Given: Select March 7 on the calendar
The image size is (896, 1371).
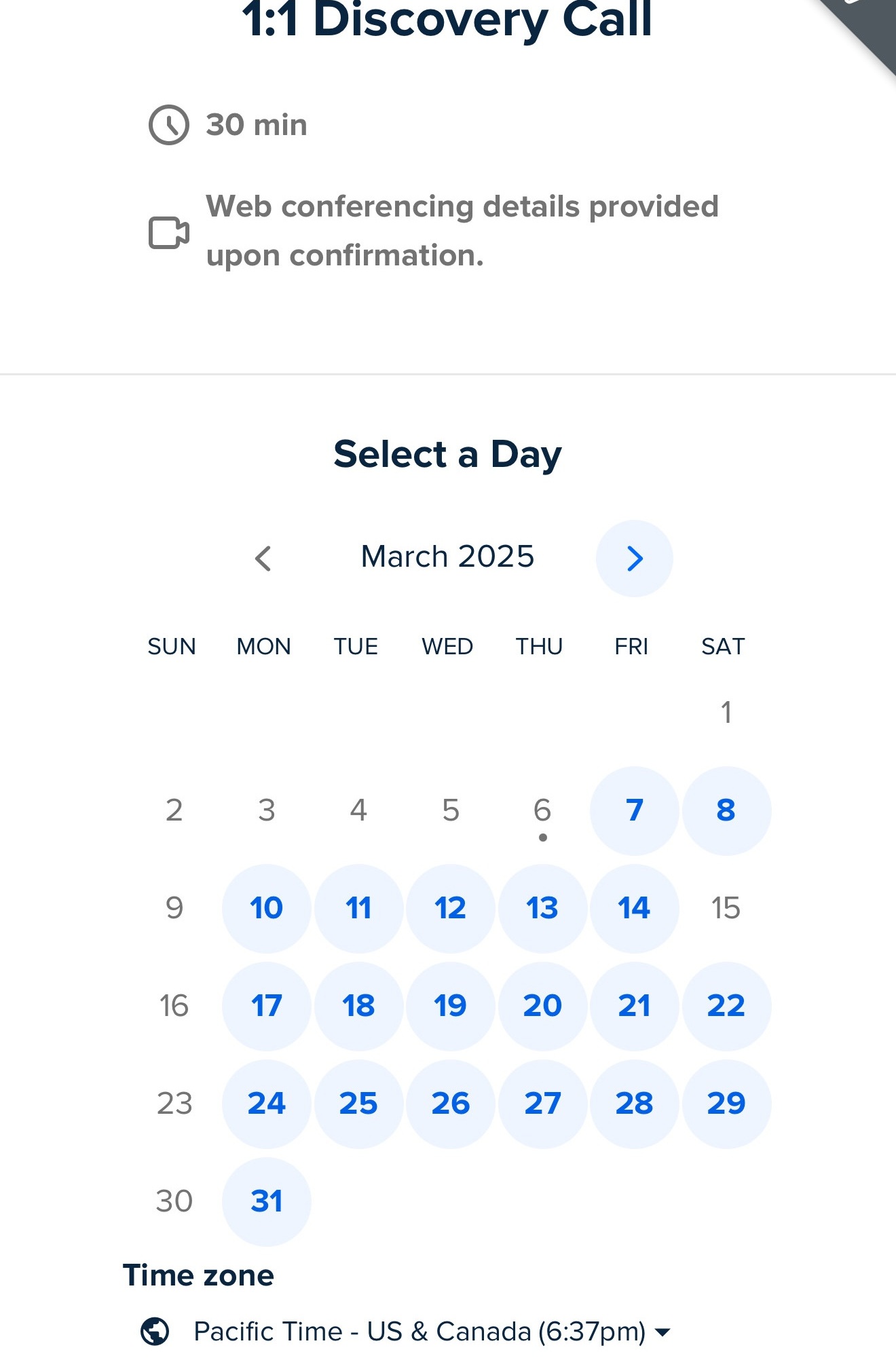Looking at the screenshot, I should click(x=634, y=810).
